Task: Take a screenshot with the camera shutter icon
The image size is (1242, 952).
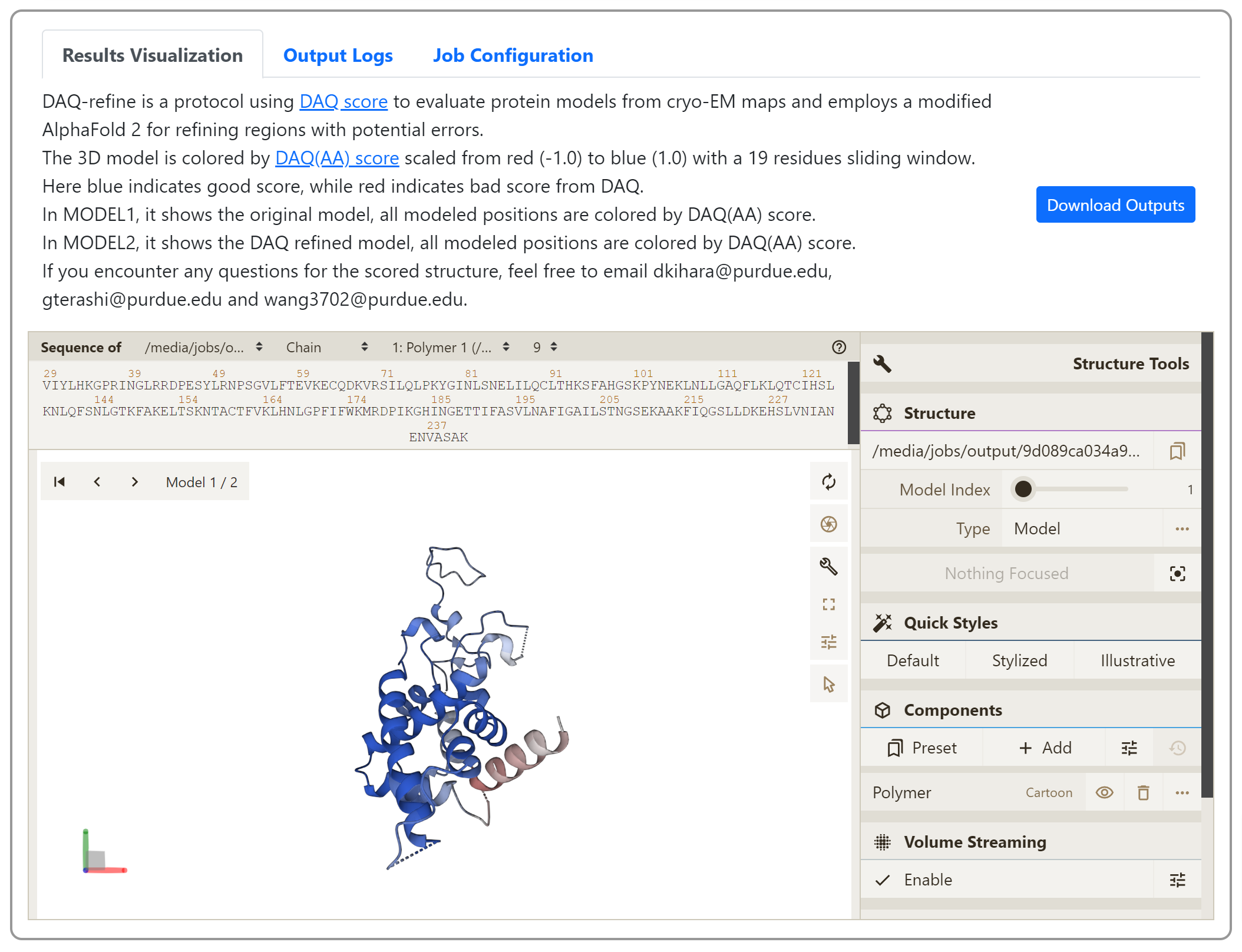Action: 828,524
